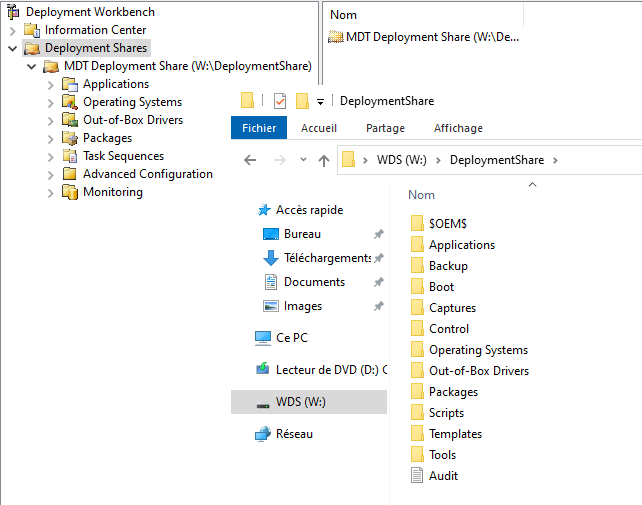Click DeploymentShare in the address bar breadcrumb
Image resolution: width=642 pixels, height=505 pixels.
497,160
